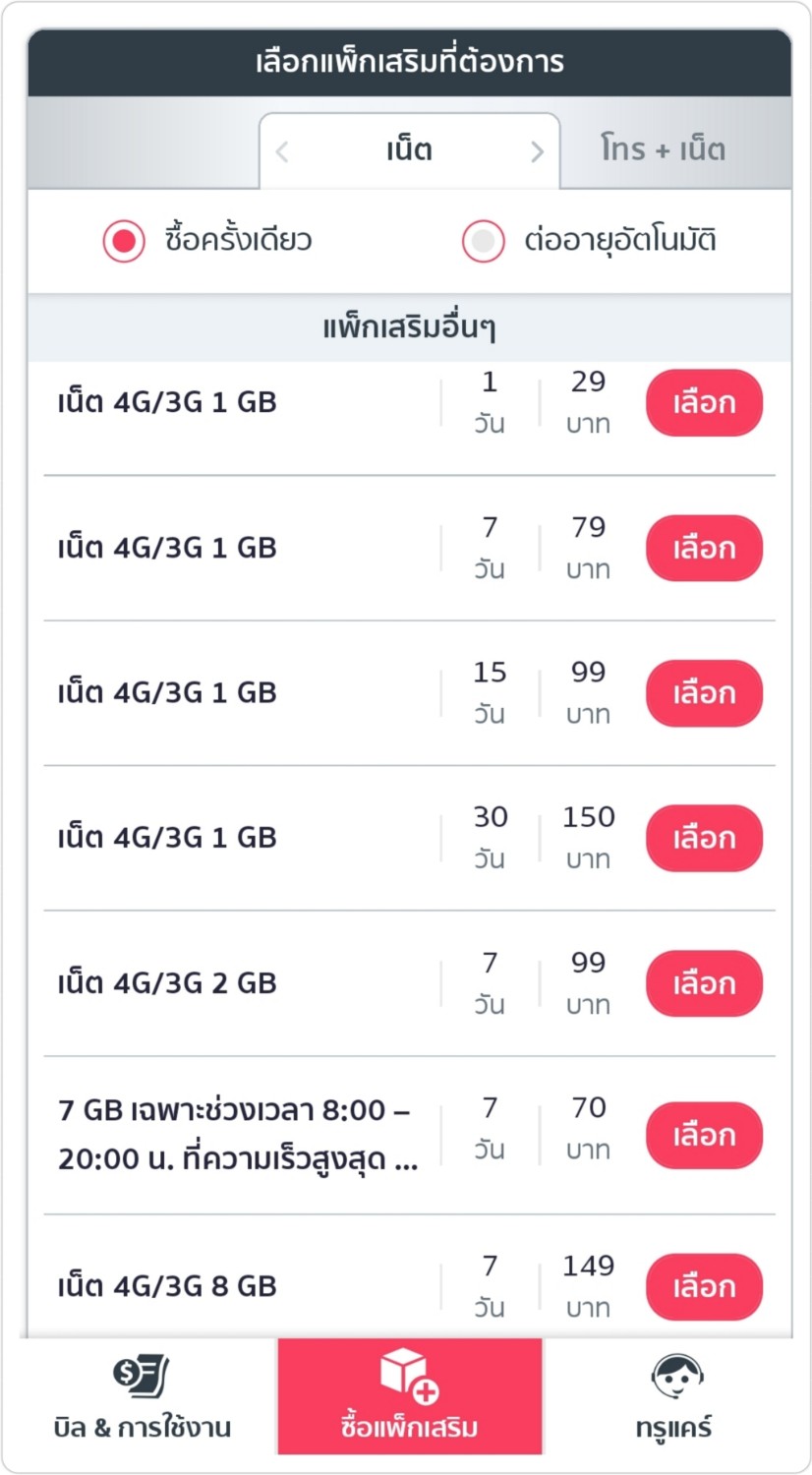Screen dimensions: 812x1475
Task: Choose the 1 GB 15-day 99 baht package
Action: tap(704, 693)
